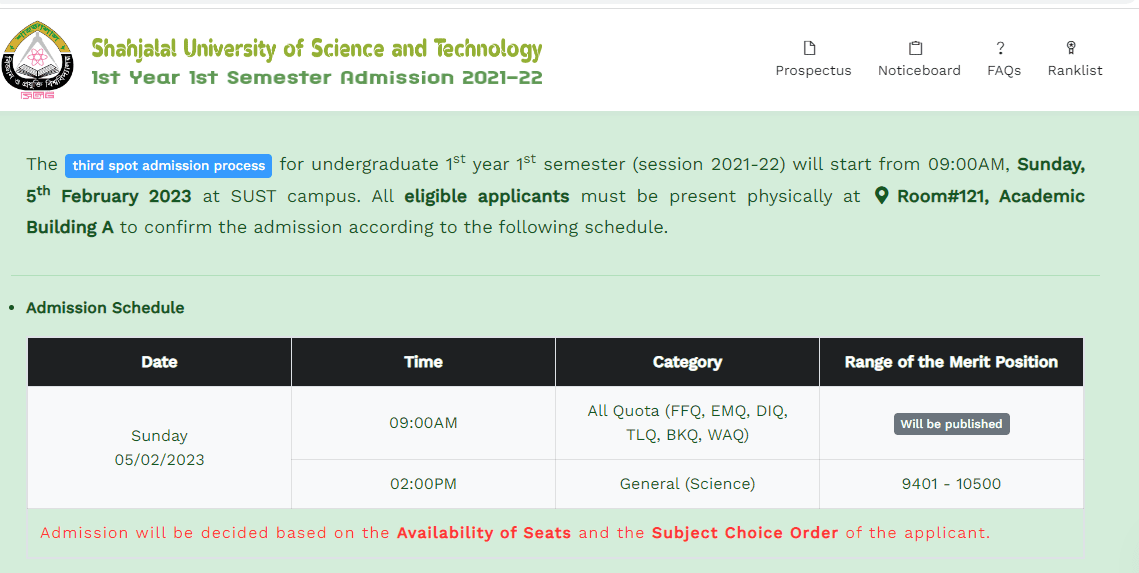Viewport: 1139px width, 573px height.
Task: Click the Will be published badge
Action: tap(952, 424)
